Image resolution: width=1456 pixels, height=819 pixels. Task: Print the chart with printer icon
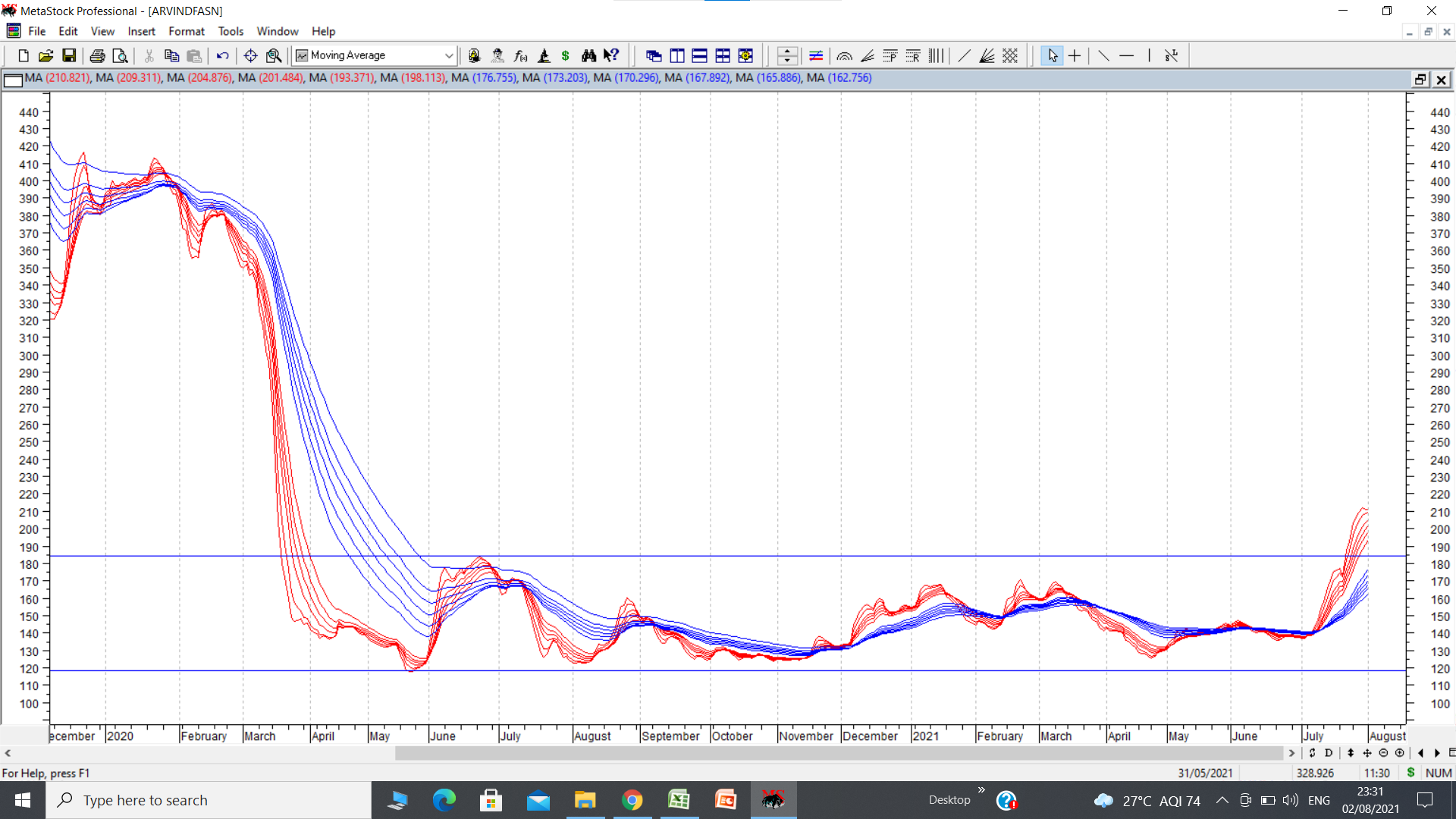tap(97, 55)
